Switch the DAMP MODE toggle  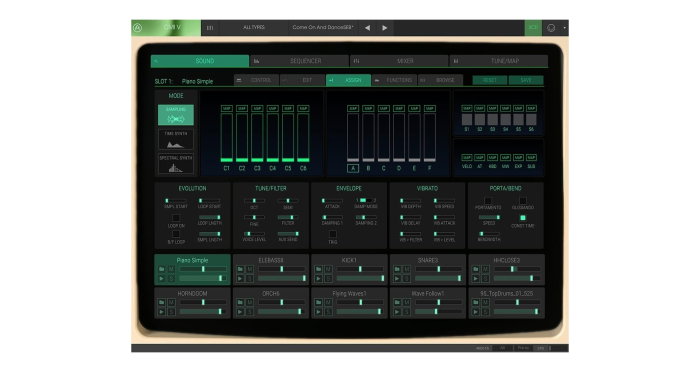pos(366,201)
